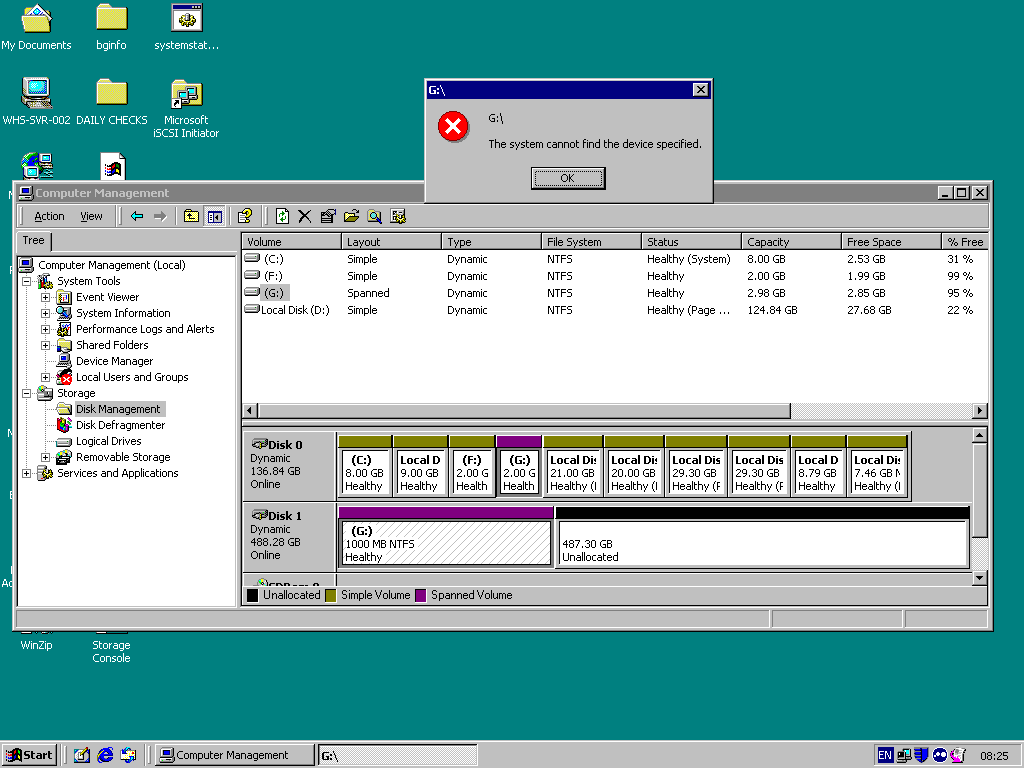Collapse the Storage tree node
1024x768 pixels.
26,393
